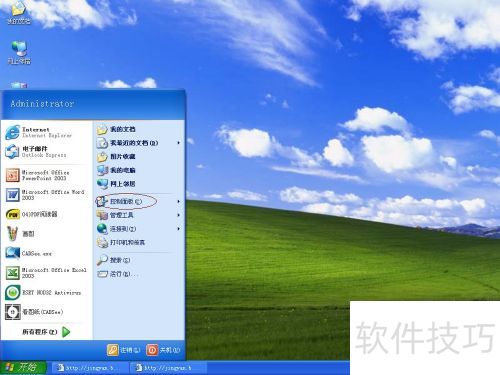The image size is (500, 375).
Task: Open the Connect To globe icon
Action: 102,229
